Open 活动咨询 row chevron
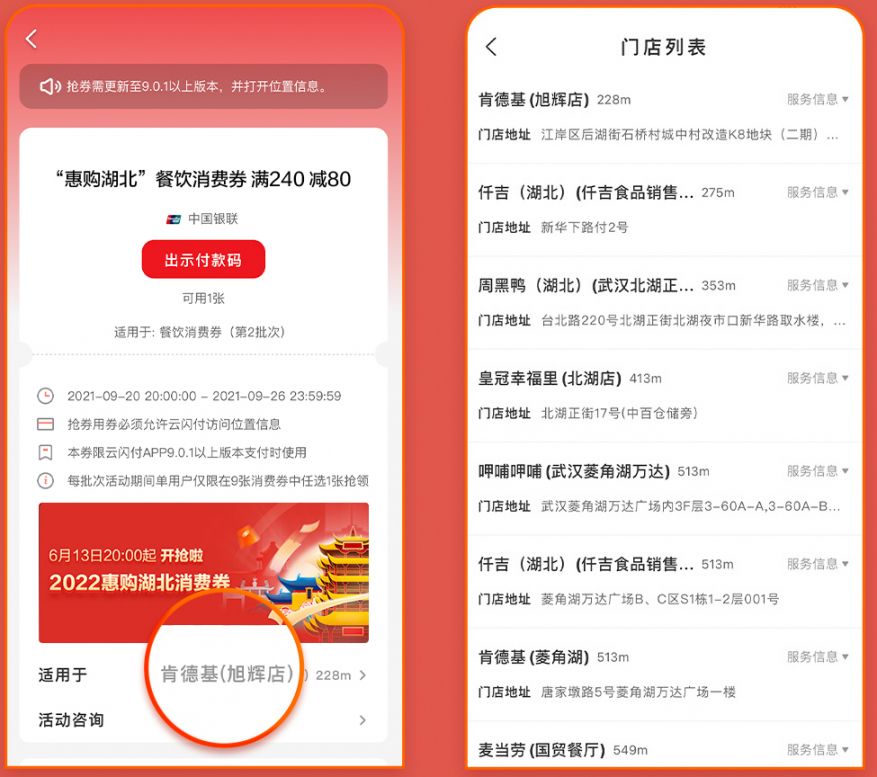The height and width of the screenshot is (777, 877). [362, 720]
